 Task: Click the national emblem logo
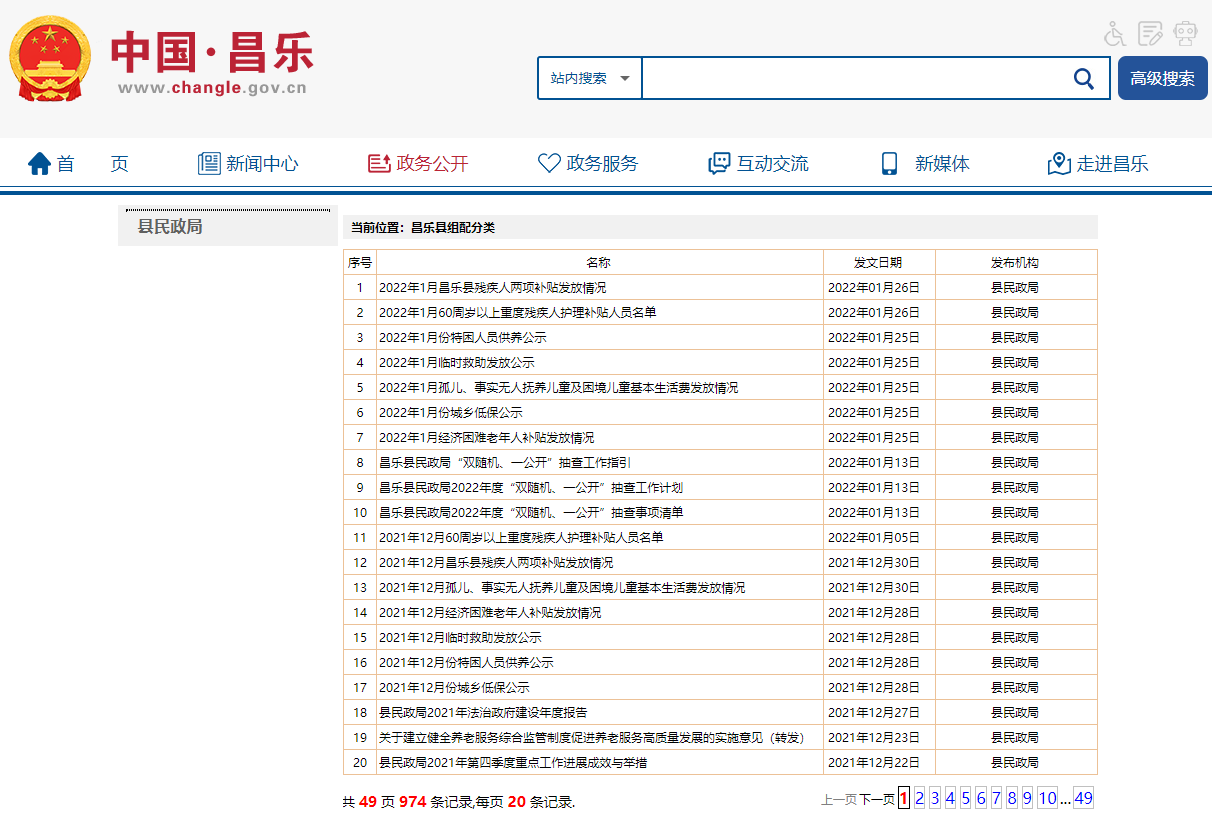pos(49,59)
